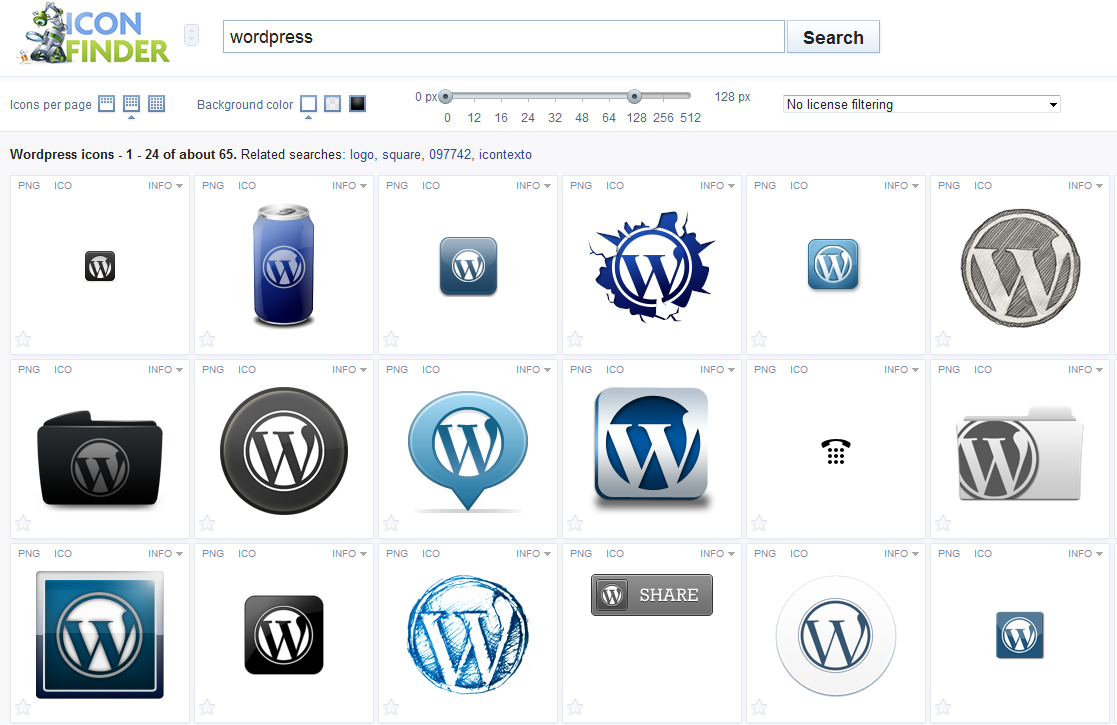Viewport: 1117px width, 725px height.
Task: Click the Search button
Action: [x=833, y=37]
